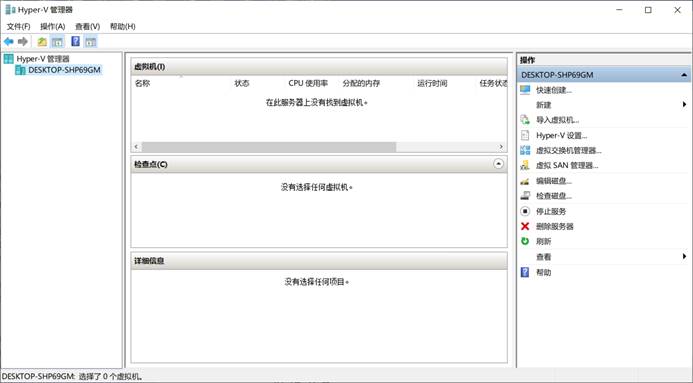Viewport: 693px width, 383px height.
Task: Click 编辑磁盘... action
Action: click(x=554, y=181)
